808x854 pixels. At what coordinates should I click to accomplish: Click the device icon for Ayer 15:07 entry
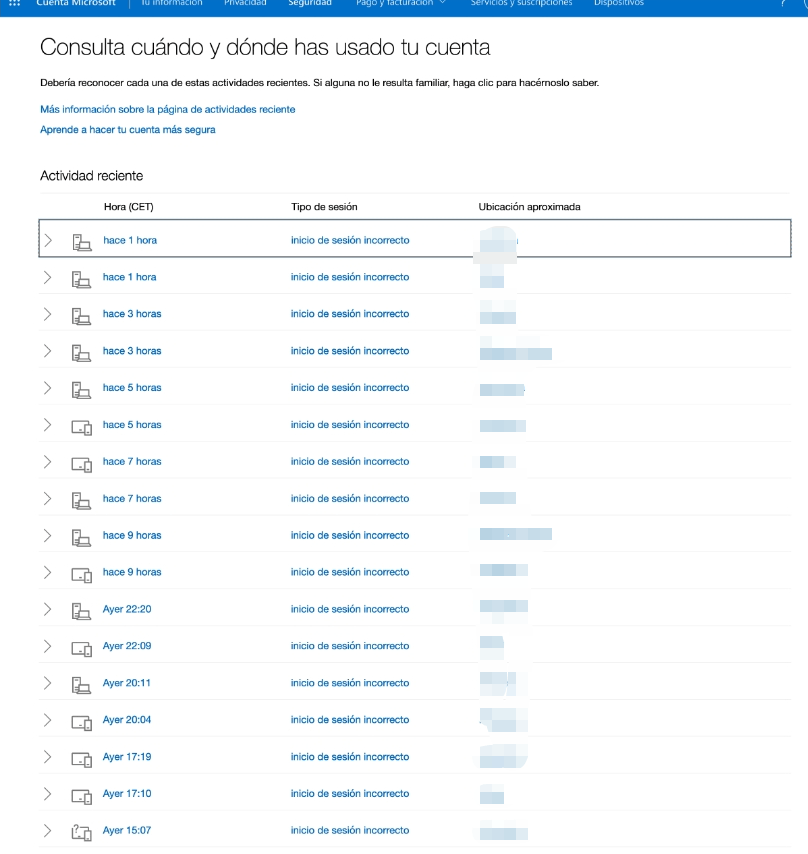[82, 832]
